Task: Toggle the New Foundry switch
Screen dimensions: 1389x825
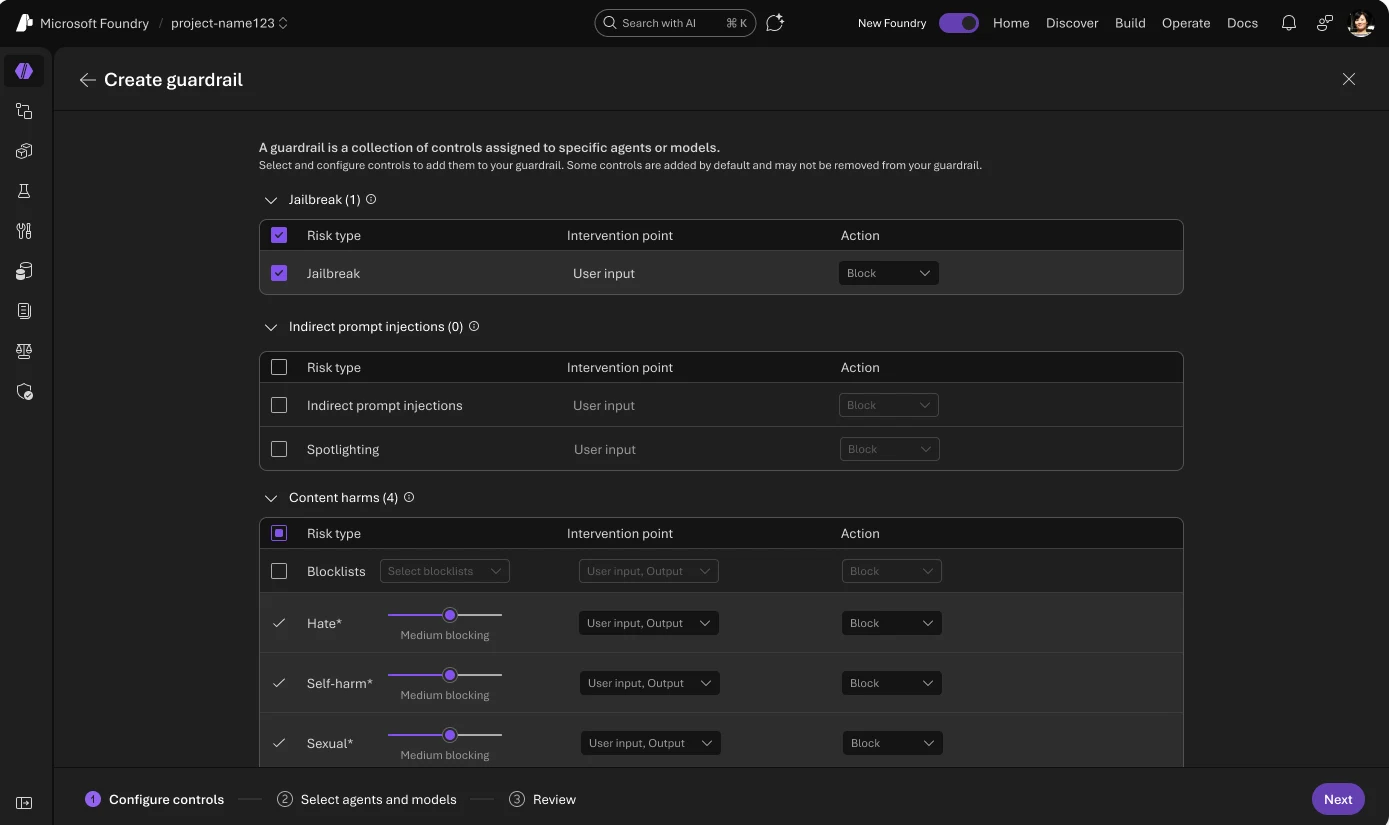Action: [959, 23]
